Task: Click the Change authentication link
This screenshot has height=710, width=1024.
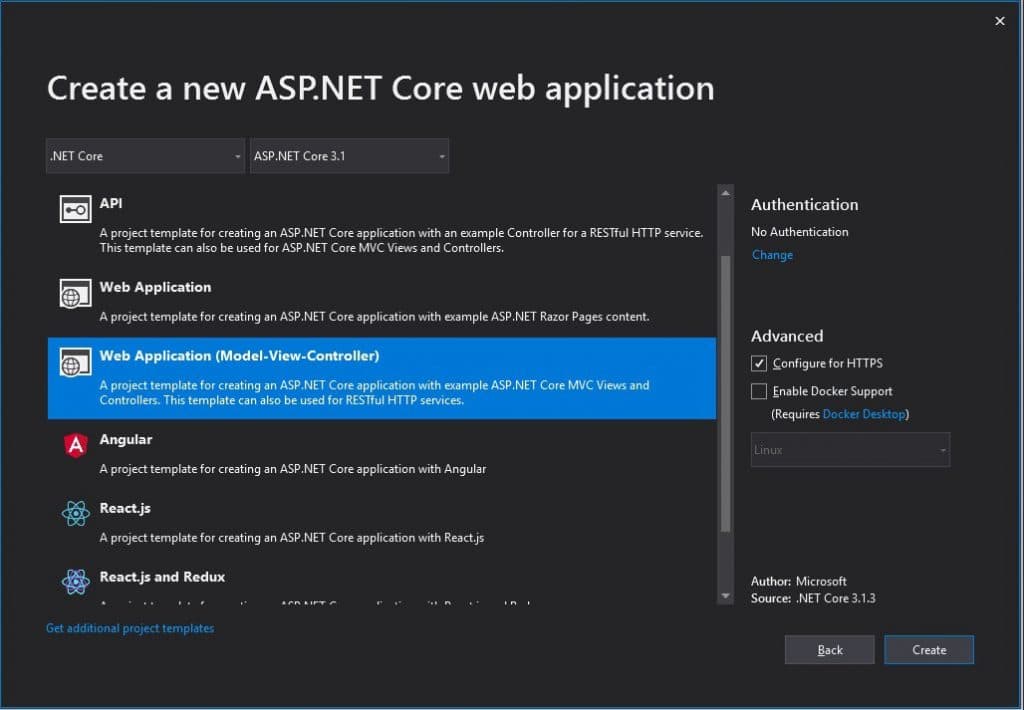Action: click(x=772, y=255)
